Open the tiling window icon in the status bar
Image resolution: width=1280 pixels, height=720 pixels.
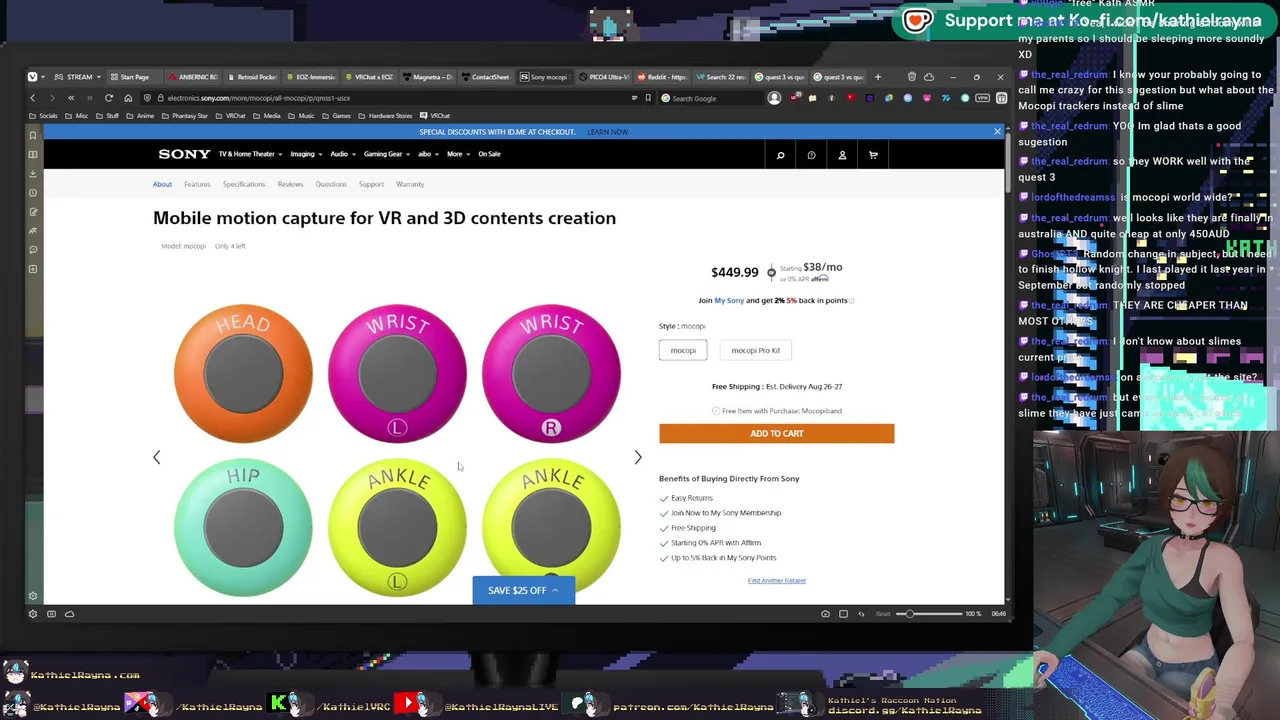[x=843, y=613]
